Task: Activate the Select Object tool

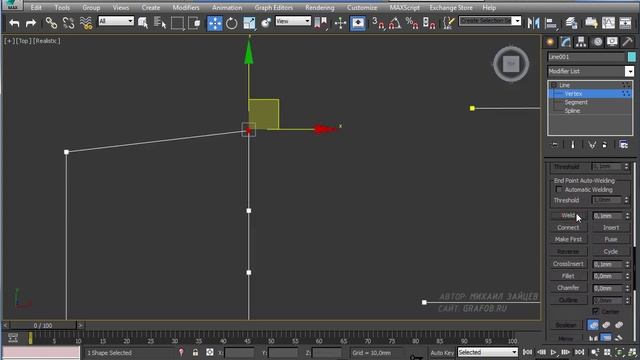Action: 142,23
